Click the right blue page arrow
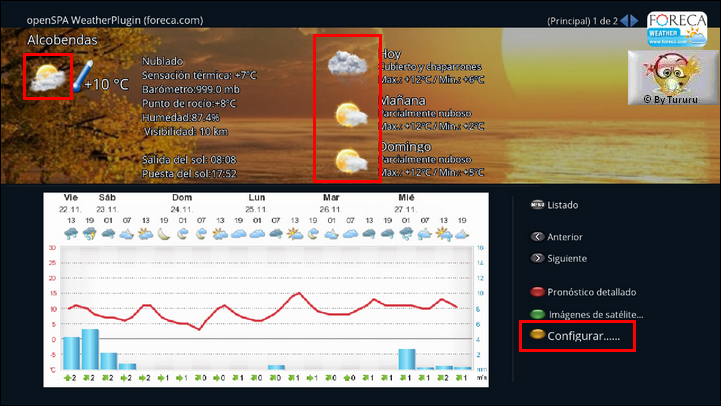Screen dimensions: 721x406 pos(634,21)
